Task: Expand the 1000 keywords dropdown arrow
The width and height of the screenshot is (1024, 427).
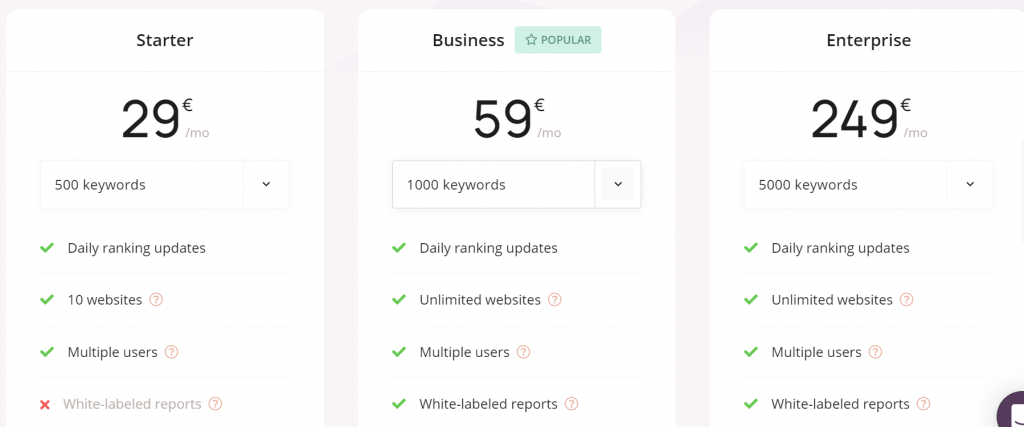Action: coord(618,184)
